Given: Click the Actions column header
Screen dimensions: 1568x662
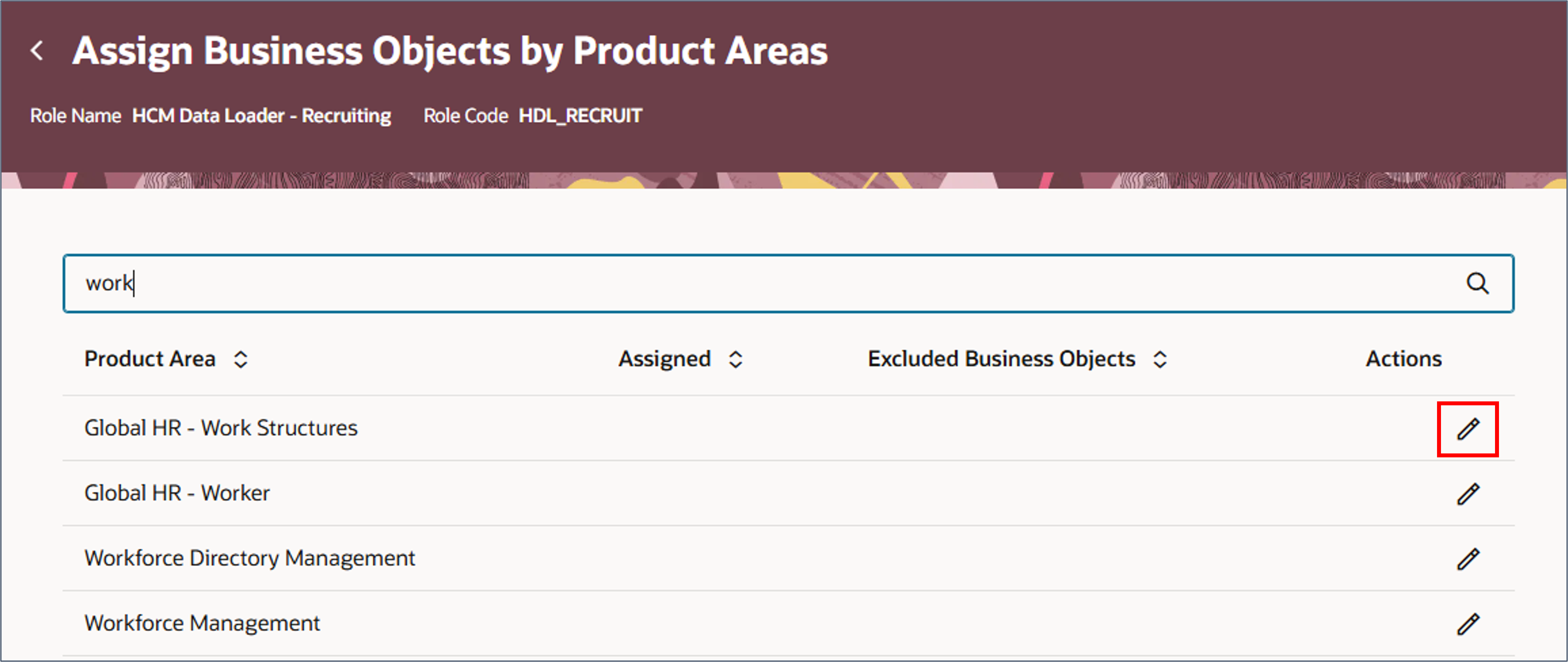Looking at the screenshot, I should (x=1403, y=359).
